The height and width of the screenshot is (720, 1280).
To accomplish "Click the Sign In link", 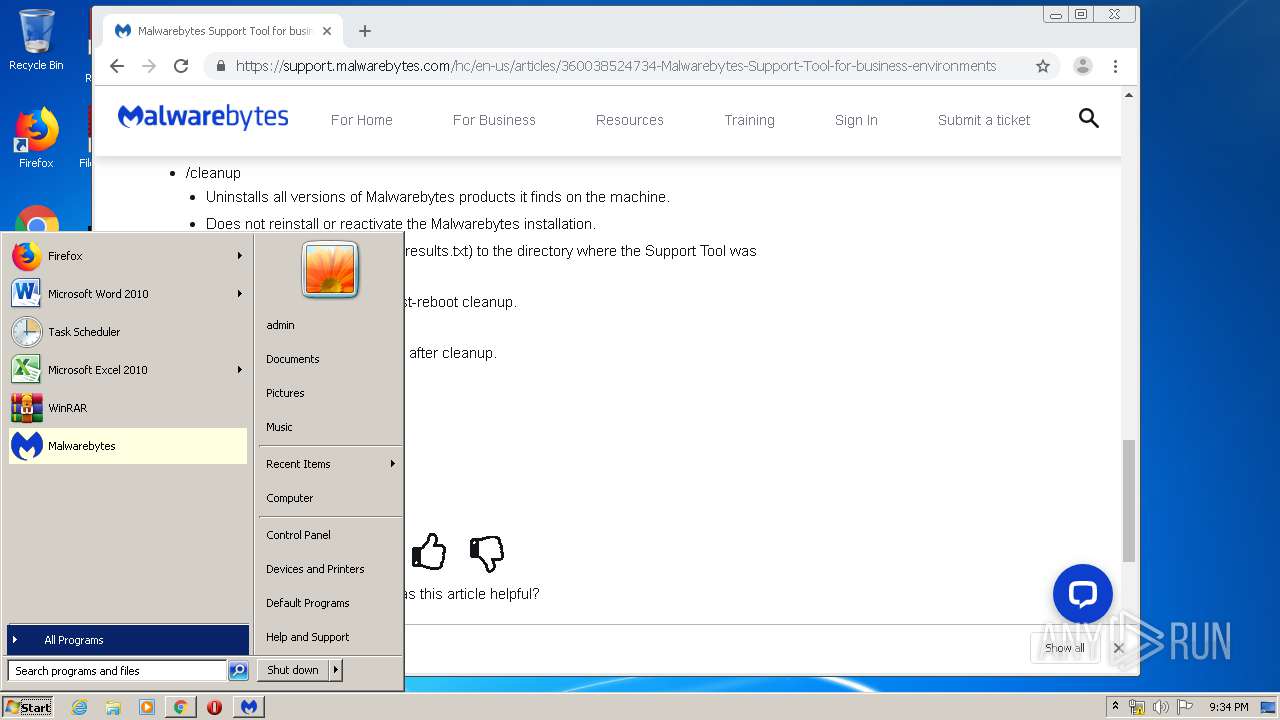I will pyautogui.click(x=856, y=120).
